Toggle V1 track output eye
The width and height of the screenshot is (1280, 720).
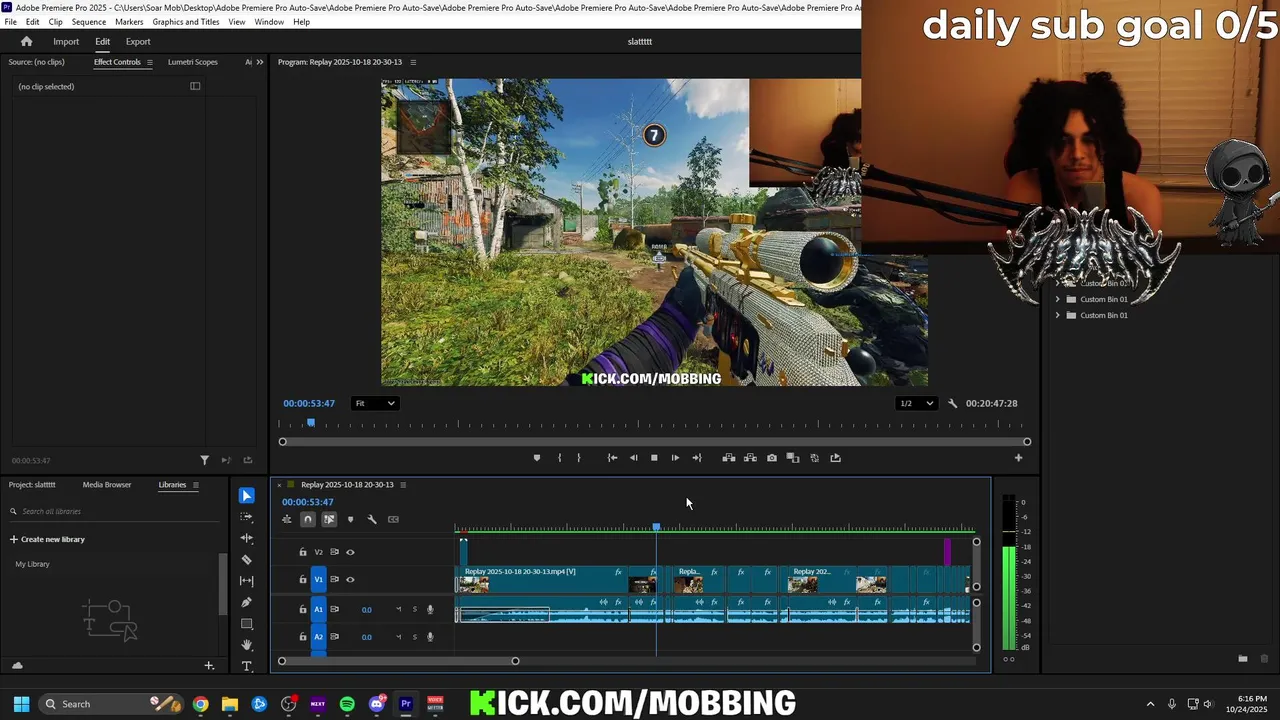[350, 579]
